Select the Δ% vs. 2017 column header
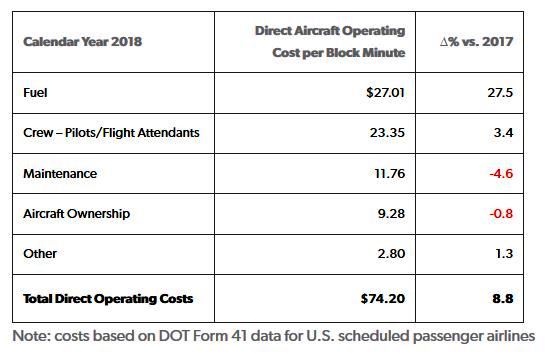The image size is (546, 363). (476, 42)
